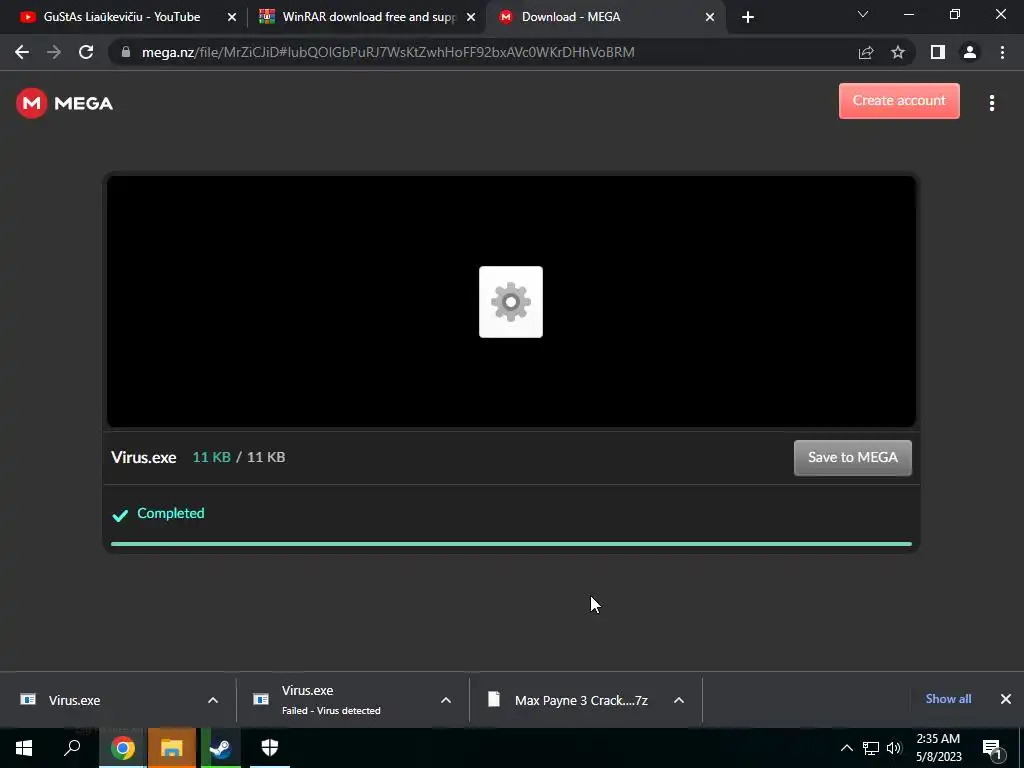The image size is (1024, 768).
Task: Open first Virus.exe download item
Action: (x=74, y=700)
